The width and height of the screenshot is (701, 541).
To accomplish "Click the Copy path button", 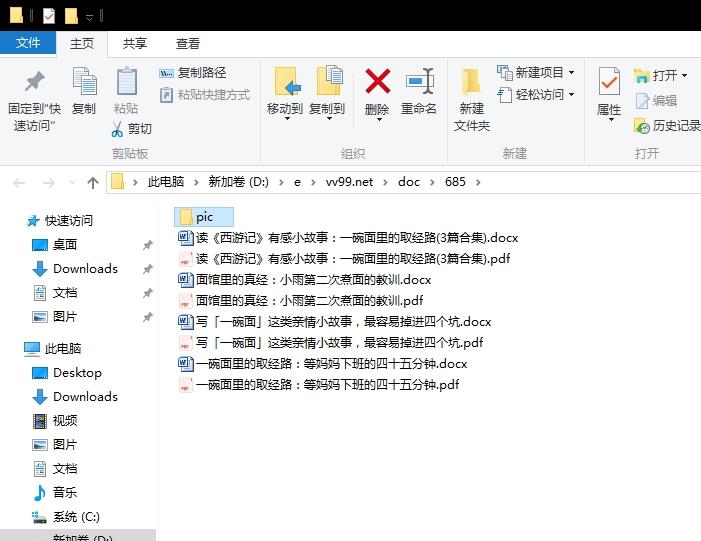I will pos(193,72).
